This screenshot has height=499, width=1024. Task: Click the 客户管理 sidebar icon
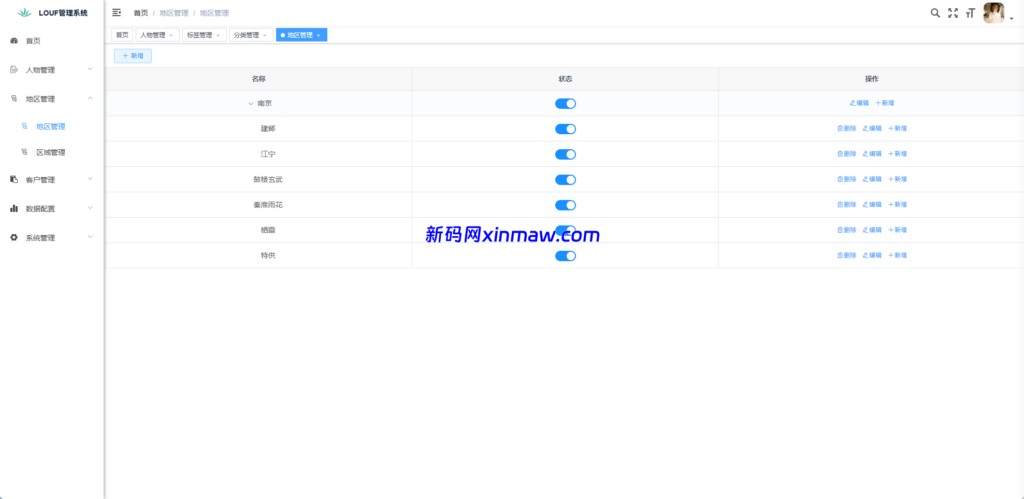point(14,180)
